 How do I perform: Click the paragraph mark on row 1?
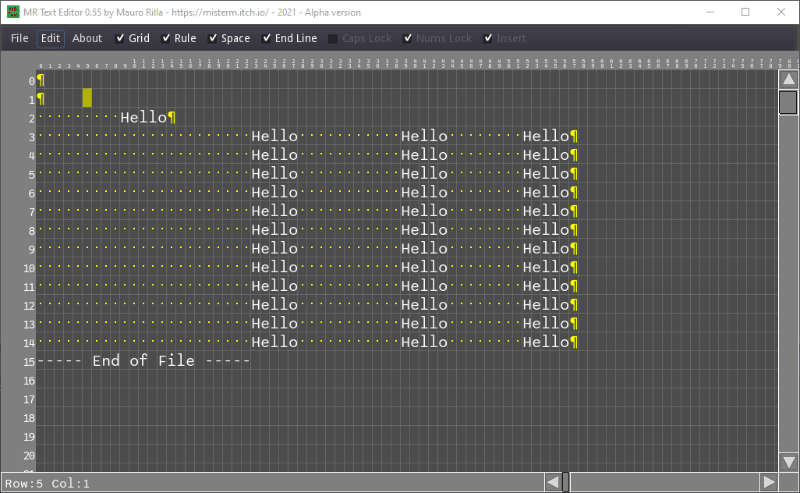pos(41,98)
